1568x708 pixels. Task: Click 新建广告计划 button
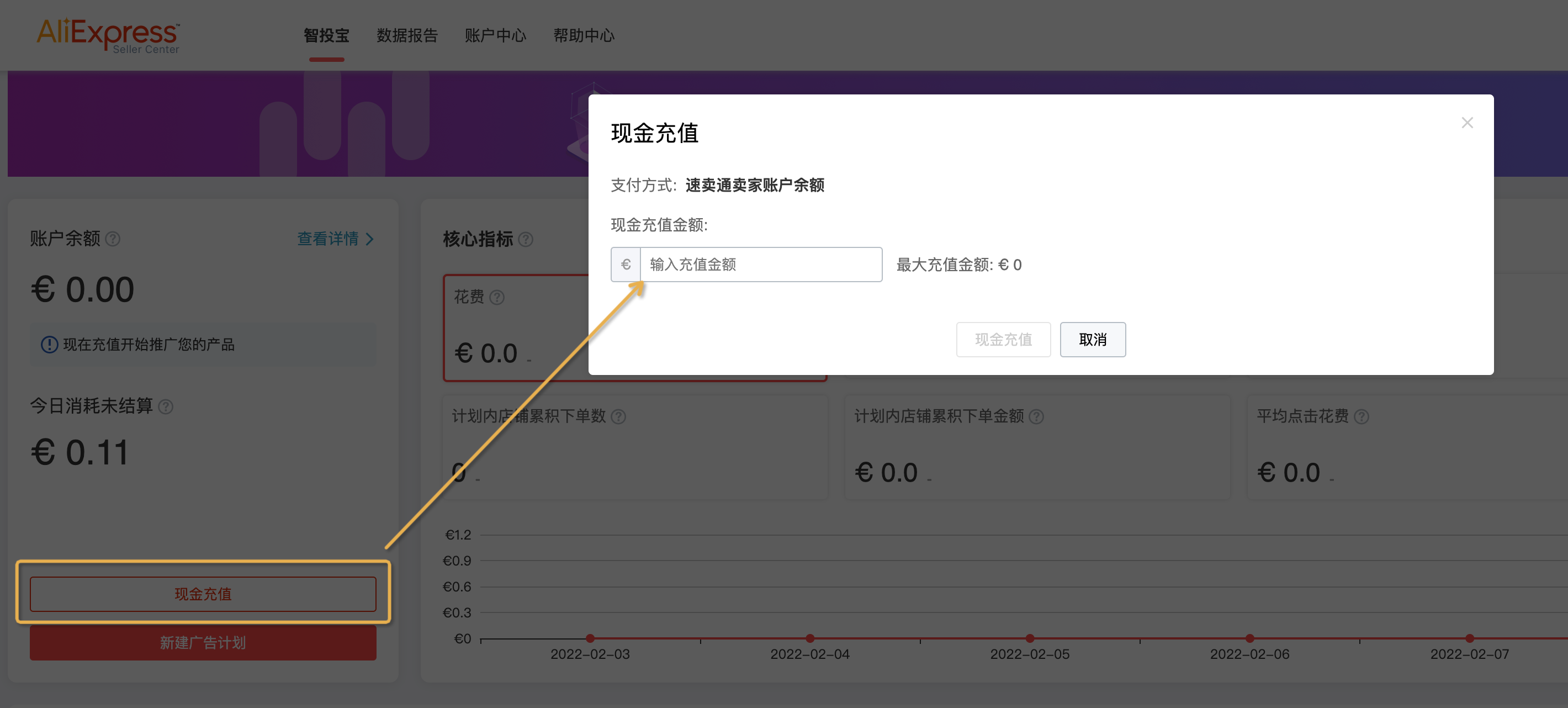coord(203,643)
